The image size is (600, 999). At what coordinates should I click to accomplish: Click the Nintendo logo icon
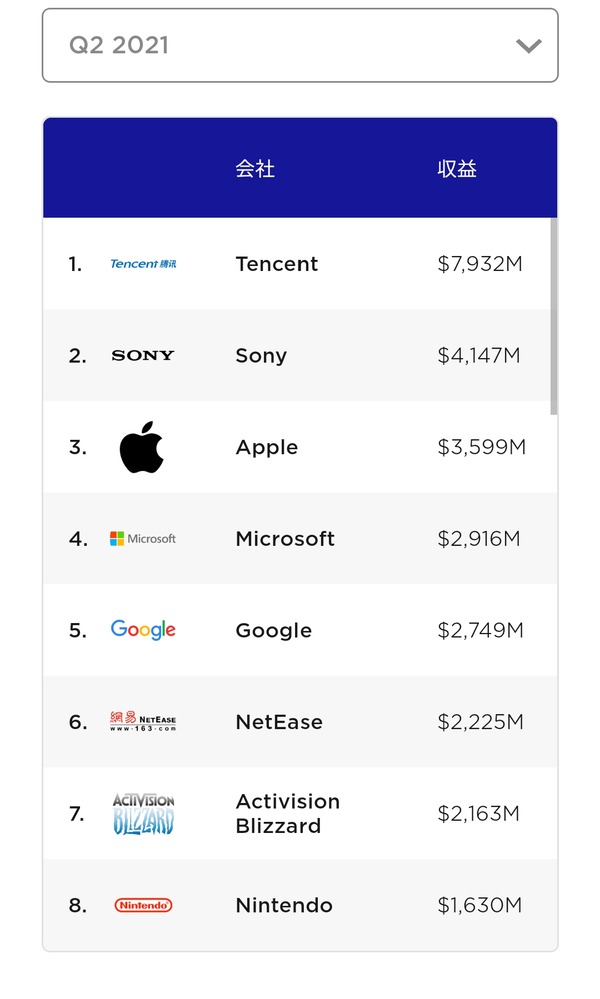pyautogui.click(x=143, y=905)
